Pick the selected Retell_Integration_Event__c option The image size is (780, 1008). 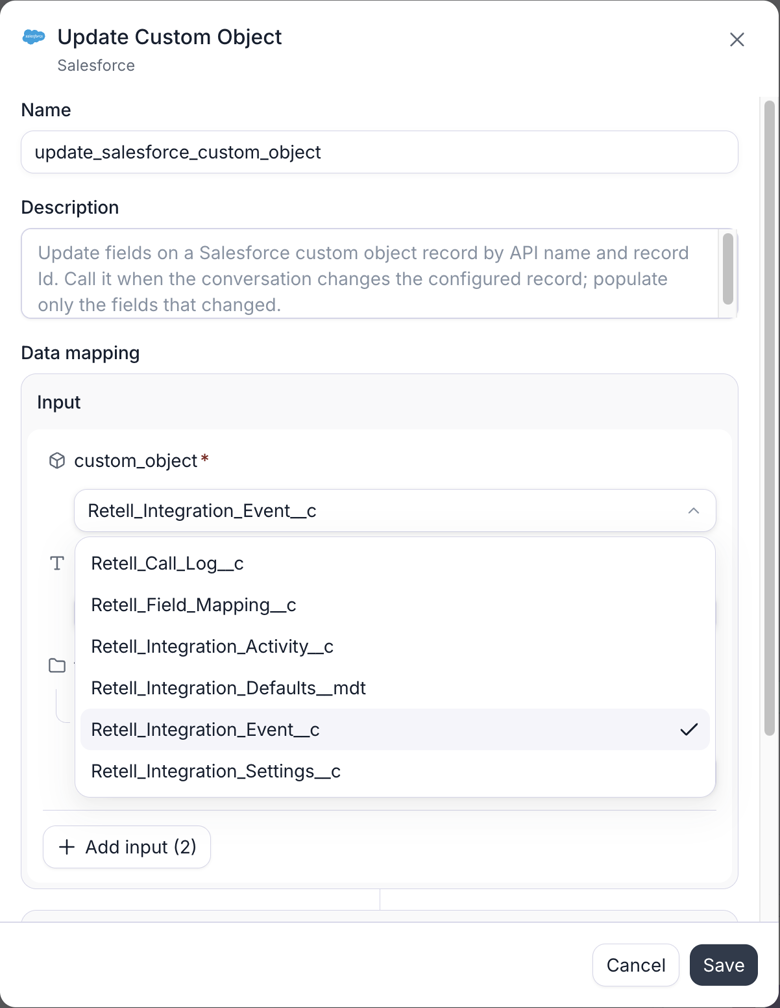click(395, 730)
